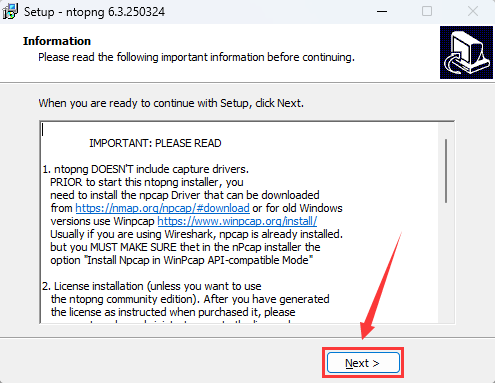
Task: Click the 'need to install the npcap Driver' line
Action: (185, 195)
